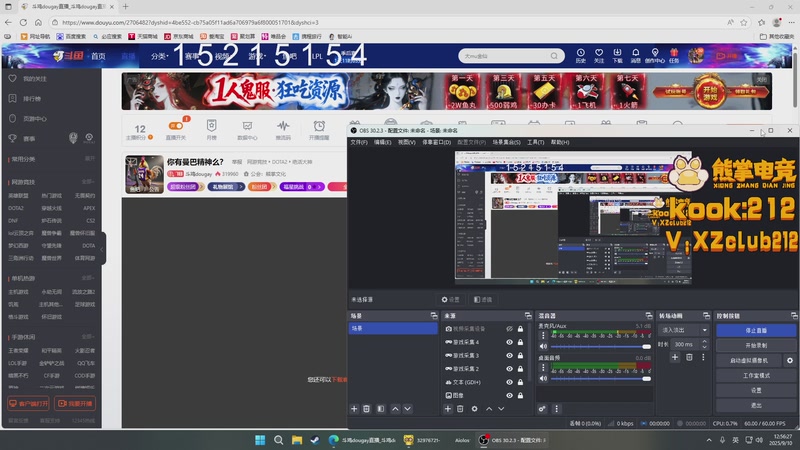Toggle the 直播开关 live switch
This screenshot has width=800, height=450.
176,126
